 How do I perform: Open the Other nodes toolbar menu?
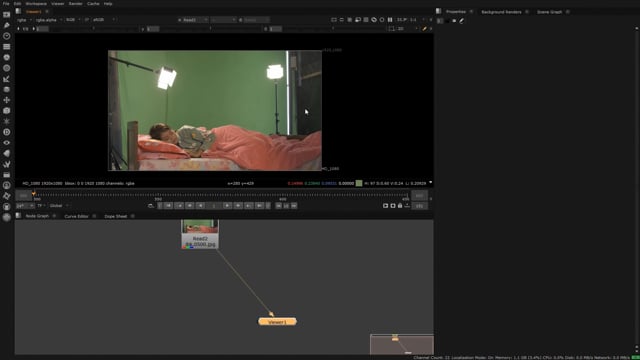(x=7, y=175)
